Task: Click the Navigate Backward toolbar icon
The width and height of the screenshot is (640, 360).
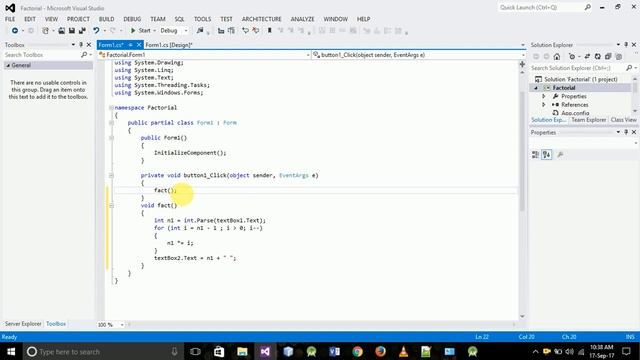Action: (x=15, y=31)
